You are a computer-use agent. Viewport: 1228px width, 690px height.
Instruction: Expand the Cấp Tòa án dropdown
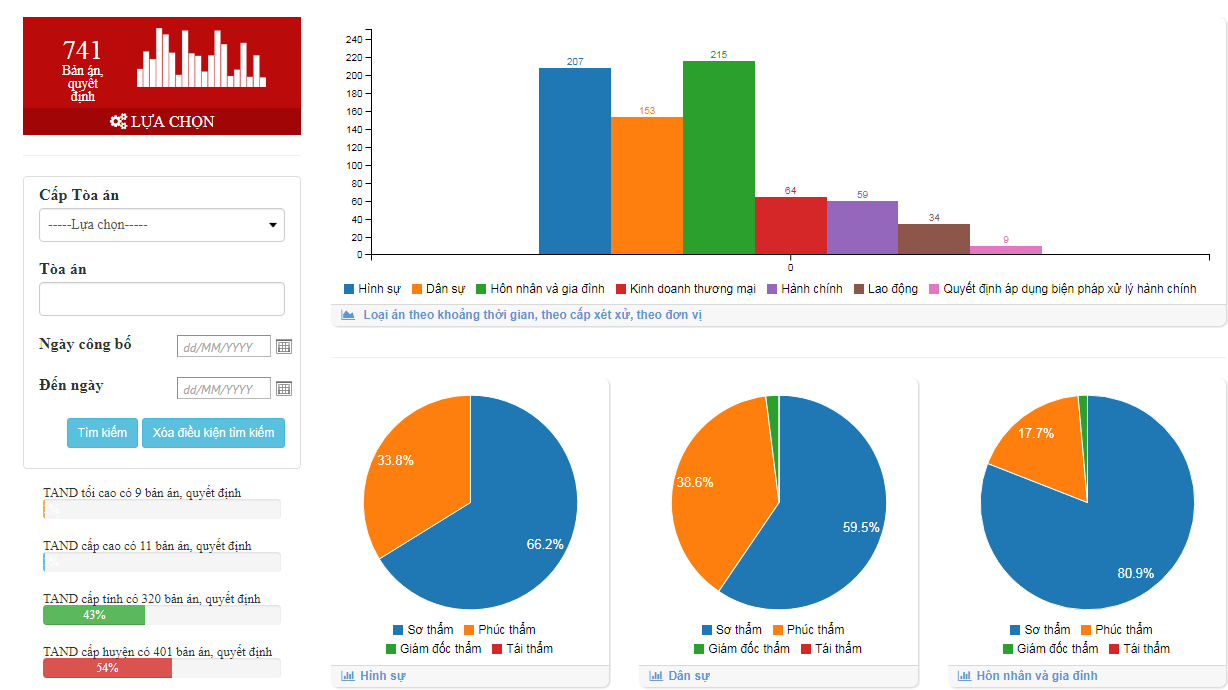[x=162, y=225]
